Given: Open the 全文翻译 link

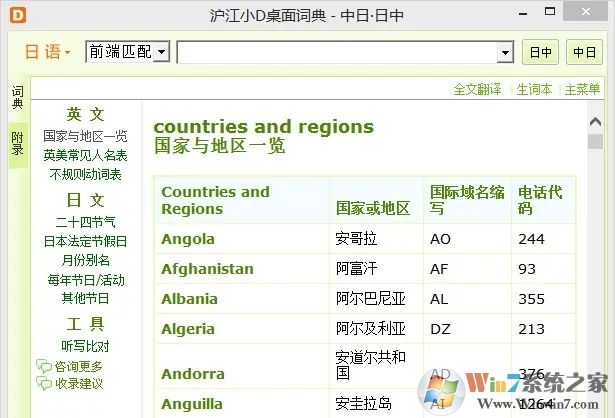Looking at the screenshot, I should tap(477, 89).
